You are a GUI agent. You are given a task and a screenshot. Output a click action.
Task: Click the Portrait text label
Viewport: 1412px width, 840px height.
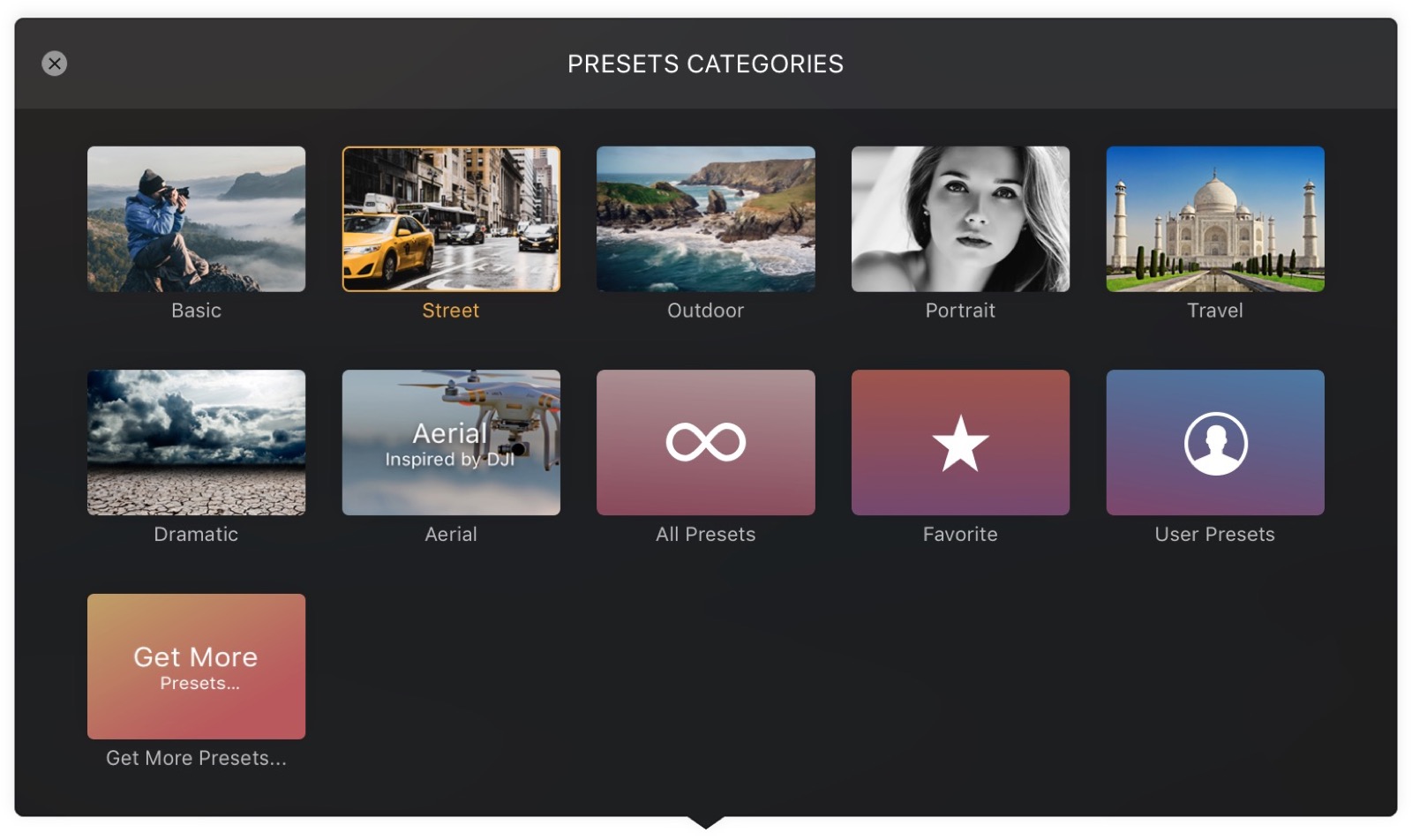pos(960,311)
